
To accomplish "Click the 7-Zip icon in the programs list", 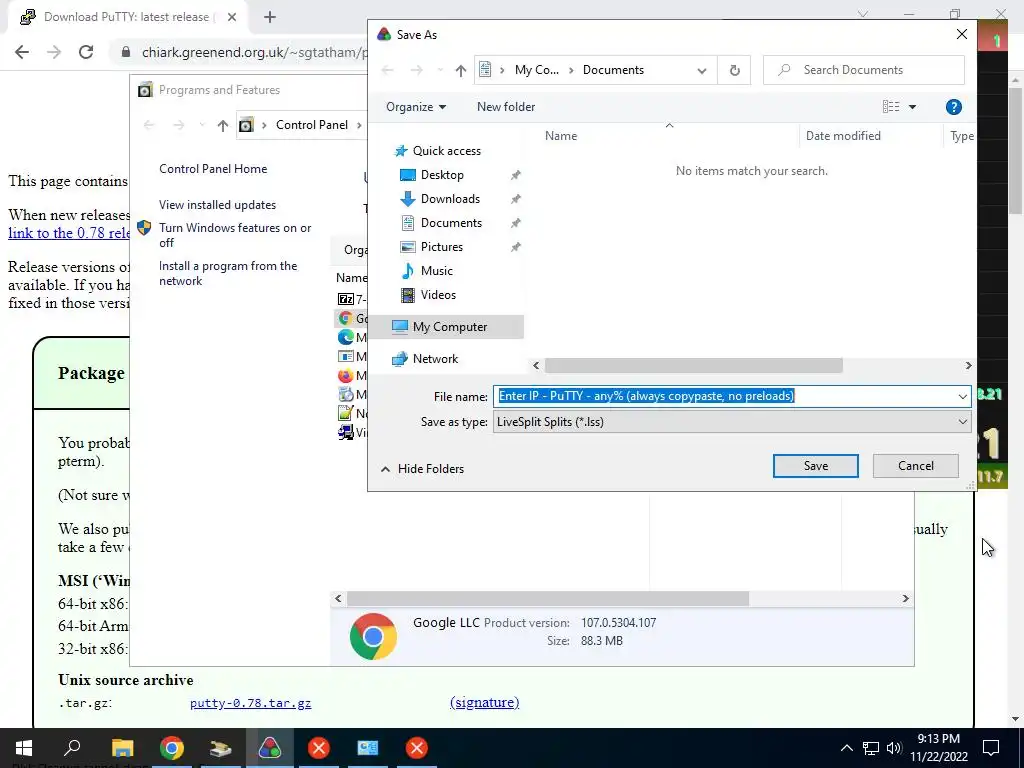I will pyautogui.click(x=345, y=299).
